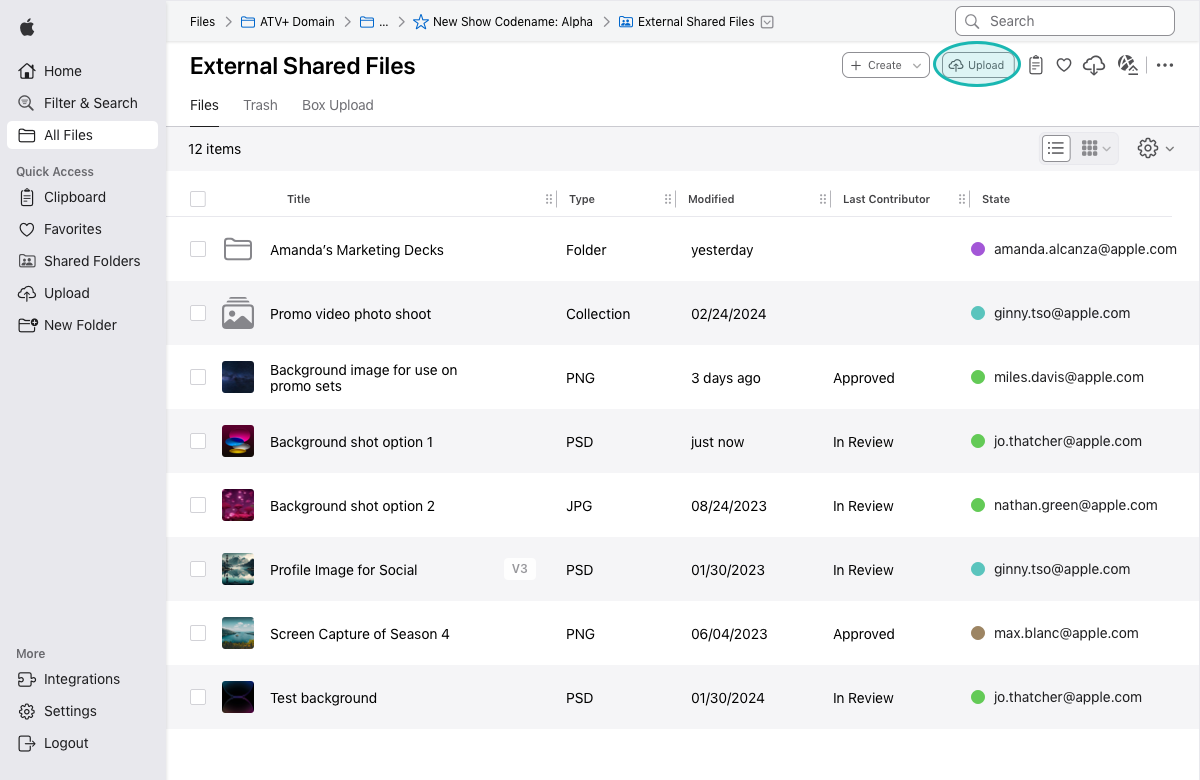Viewport: 1200px width, 780px height.
Task: Click Filter & Search in sidebar
Action: [90, 103]
